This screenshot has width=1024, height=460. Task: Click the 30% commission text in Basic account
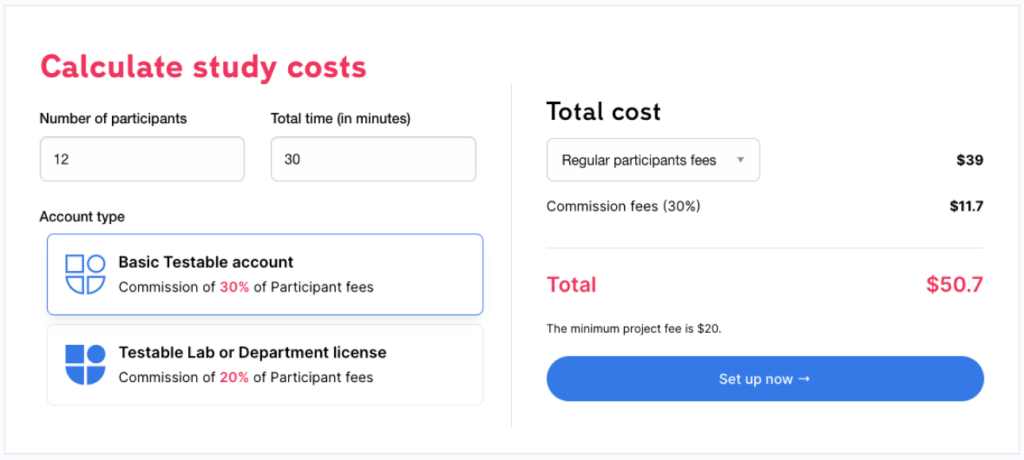[234, 287]
